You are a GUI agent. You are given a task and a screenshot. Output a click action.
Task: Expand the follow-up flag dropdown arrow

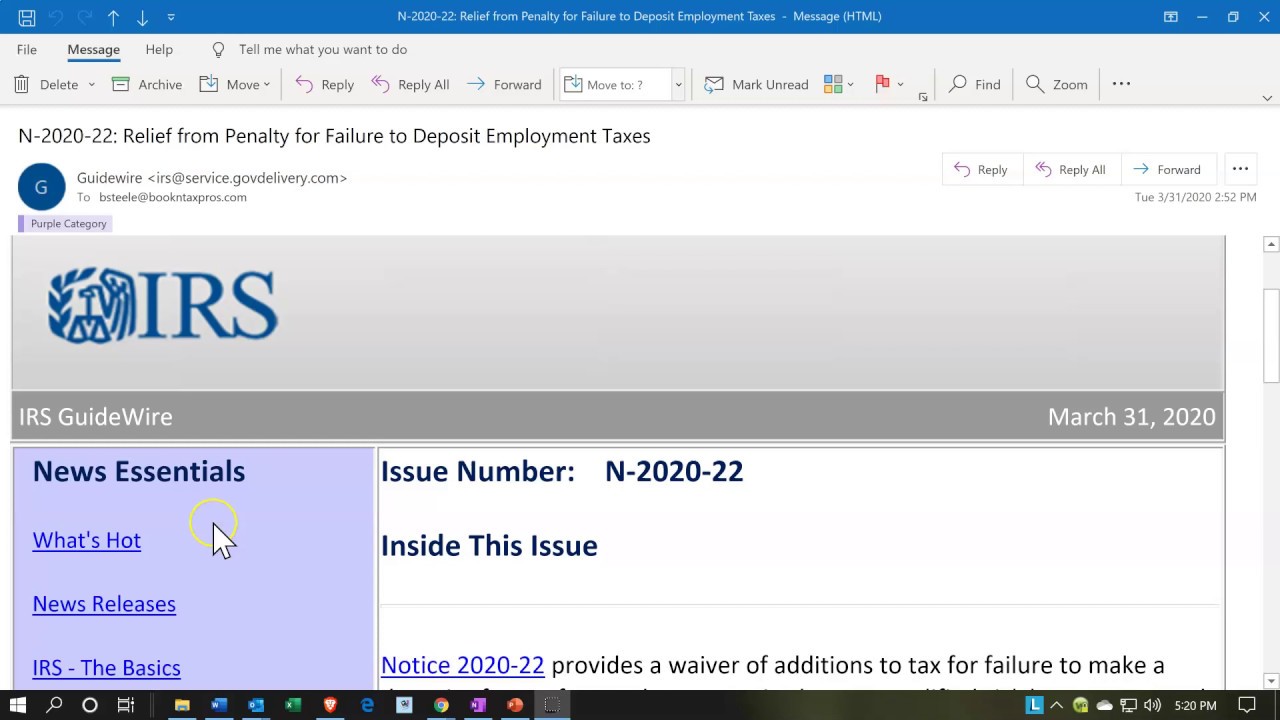[x=901, y=85]
